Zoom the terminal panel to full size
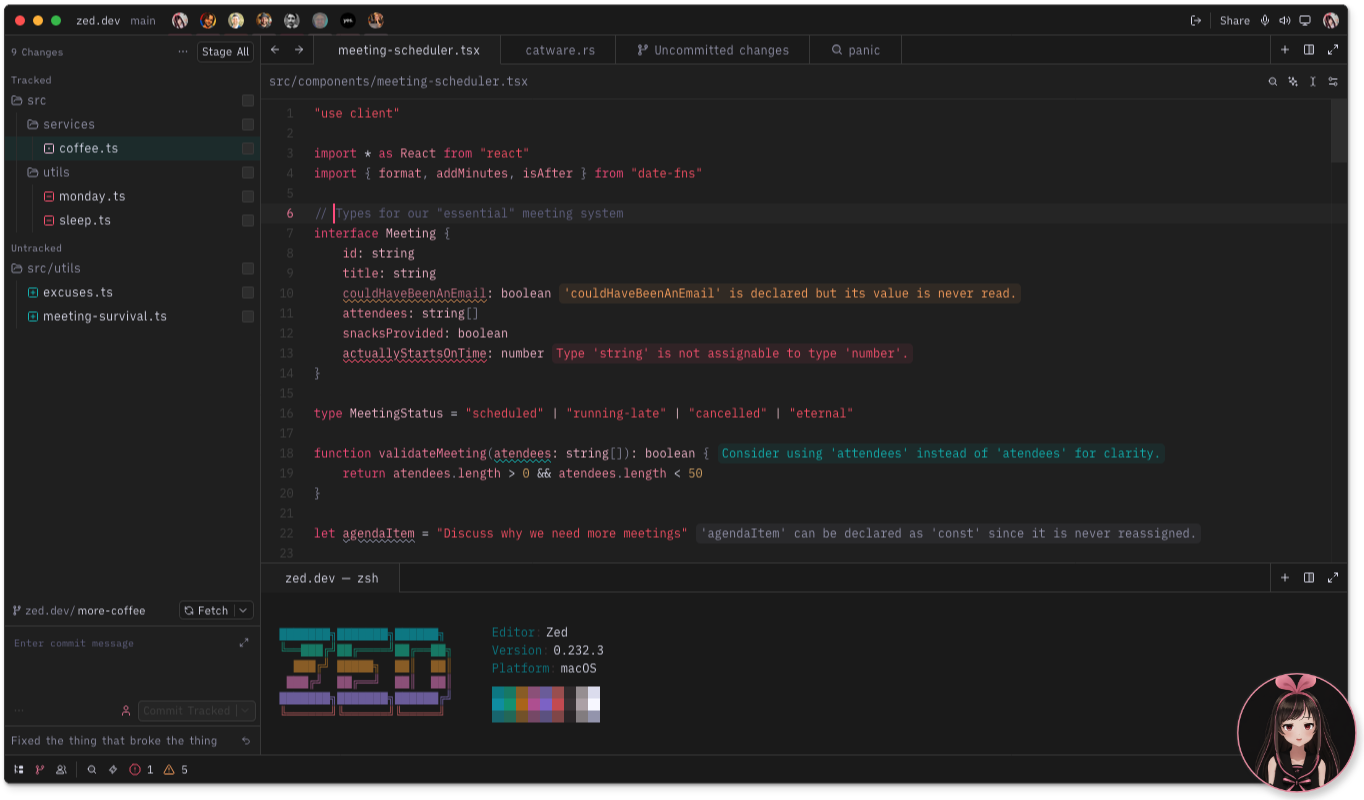 (1333, 577)
